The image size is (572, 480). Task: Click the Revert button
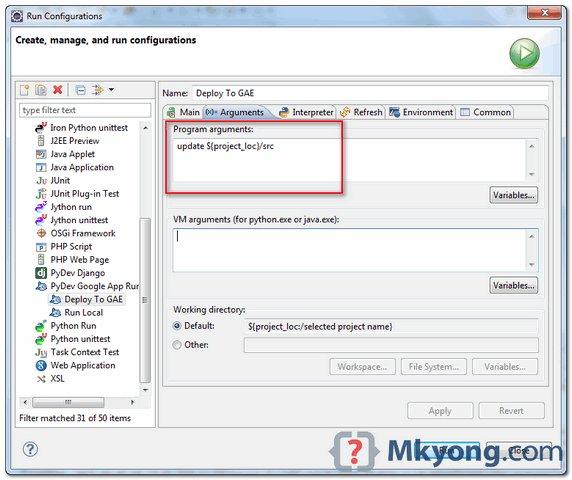tap(511, 411)
